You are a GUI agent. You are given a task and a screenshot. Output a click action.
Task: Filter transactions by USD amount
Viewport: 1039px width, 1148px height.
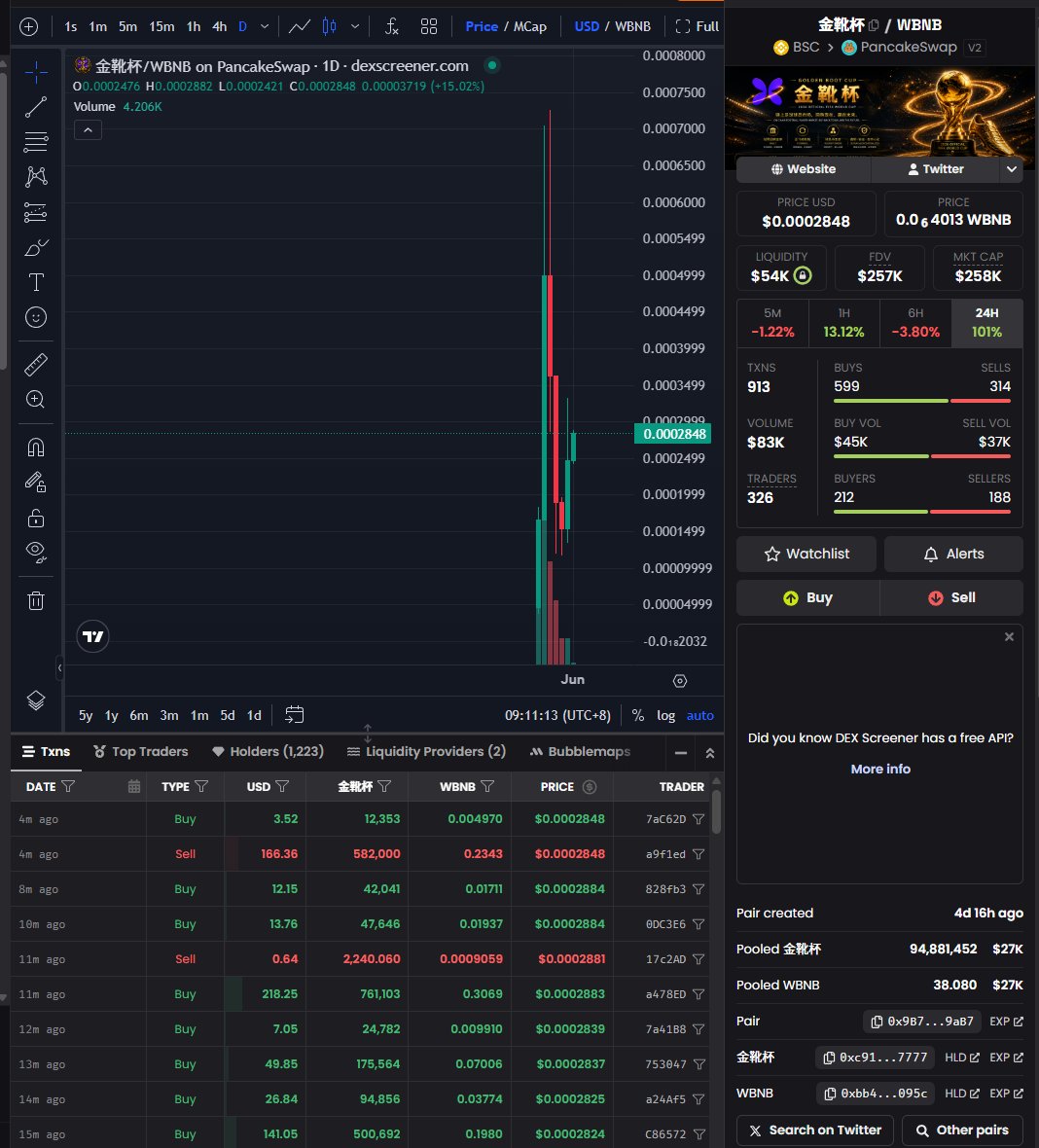point(282,786)
